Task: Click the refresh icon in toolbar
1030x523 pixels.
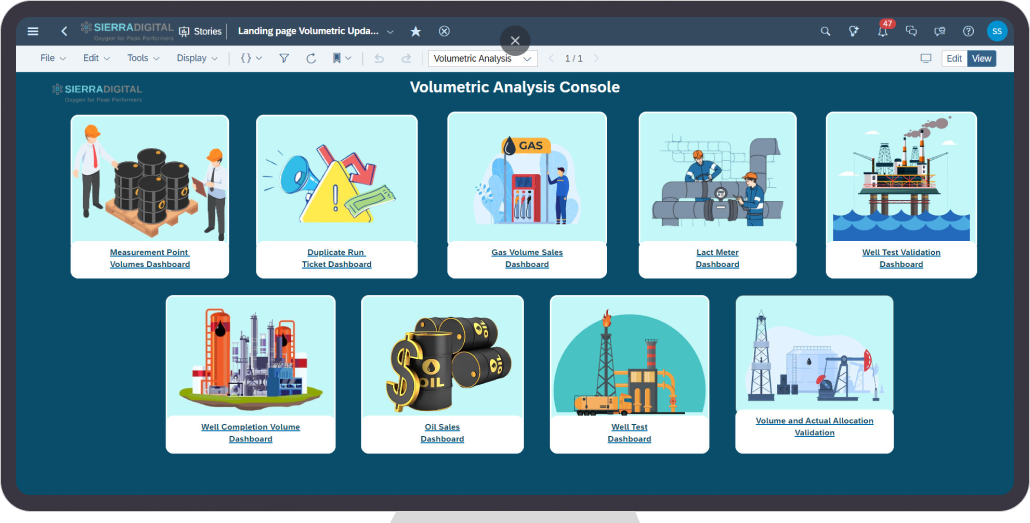Action: [311, 58]
